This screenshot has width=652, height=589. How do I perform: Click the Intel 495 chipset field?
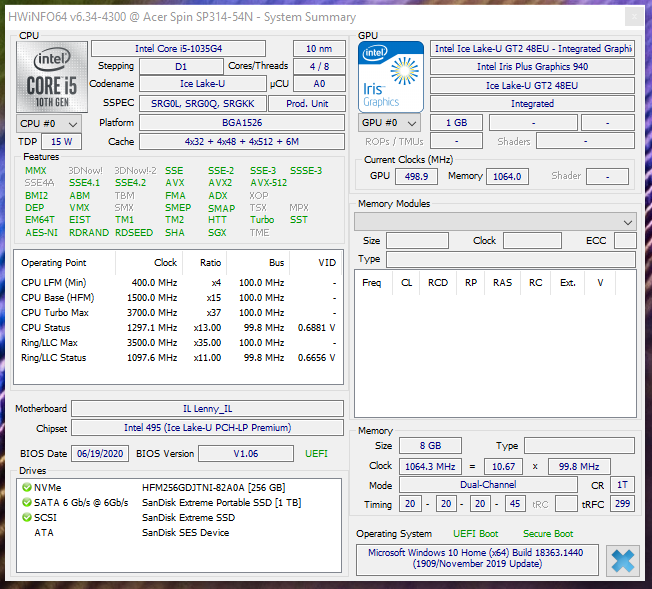click(x=207, y=428)
